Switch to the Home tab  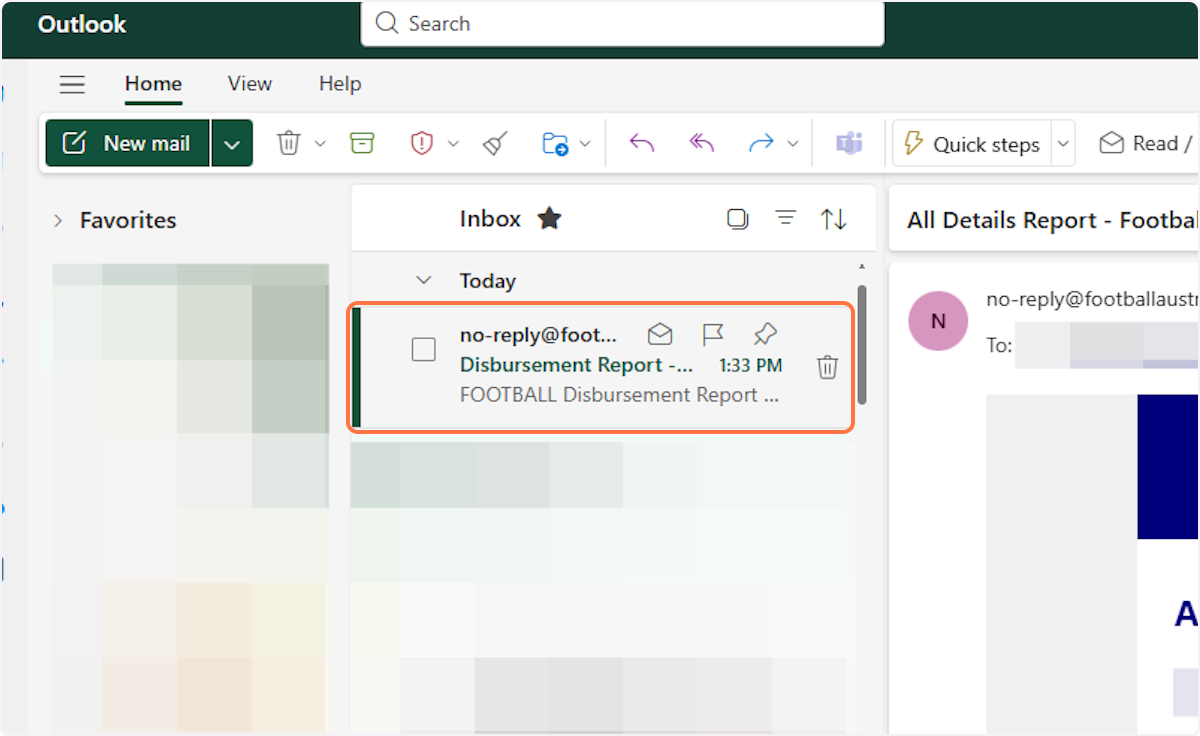click(153, 84)
